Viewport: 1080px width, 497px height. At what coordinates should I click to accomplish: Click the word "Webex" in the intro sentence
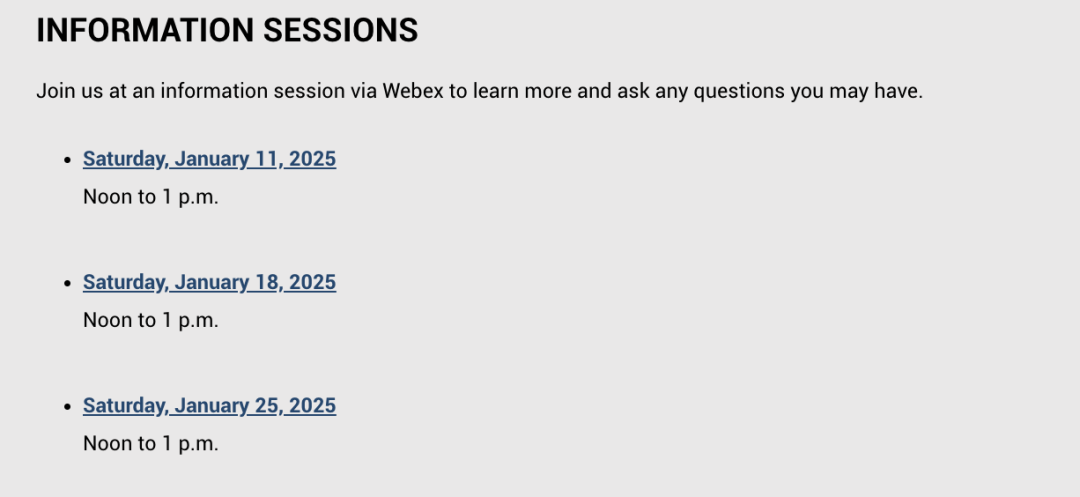(x=412, y=91)
